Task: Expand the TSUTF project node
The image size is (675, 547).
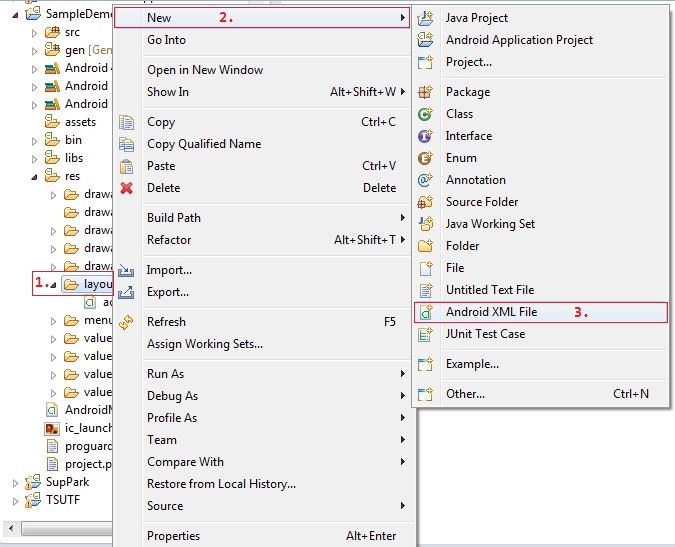Action: click(x=15, y=500)
